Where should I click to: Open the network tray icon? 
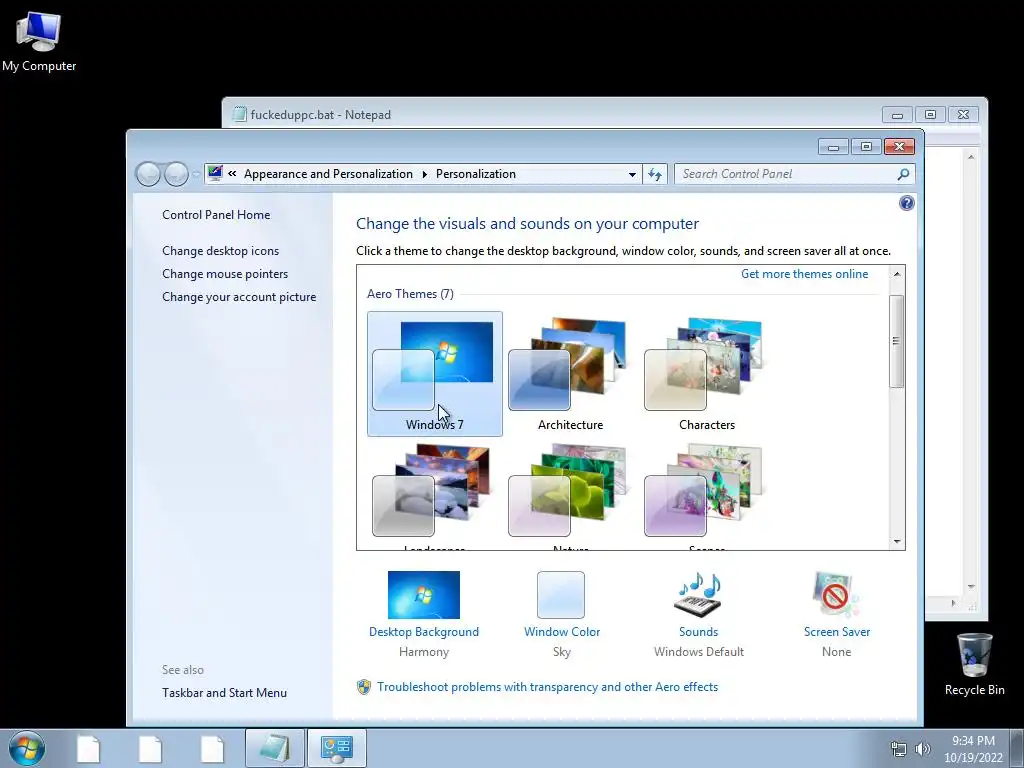coord(899,749)
